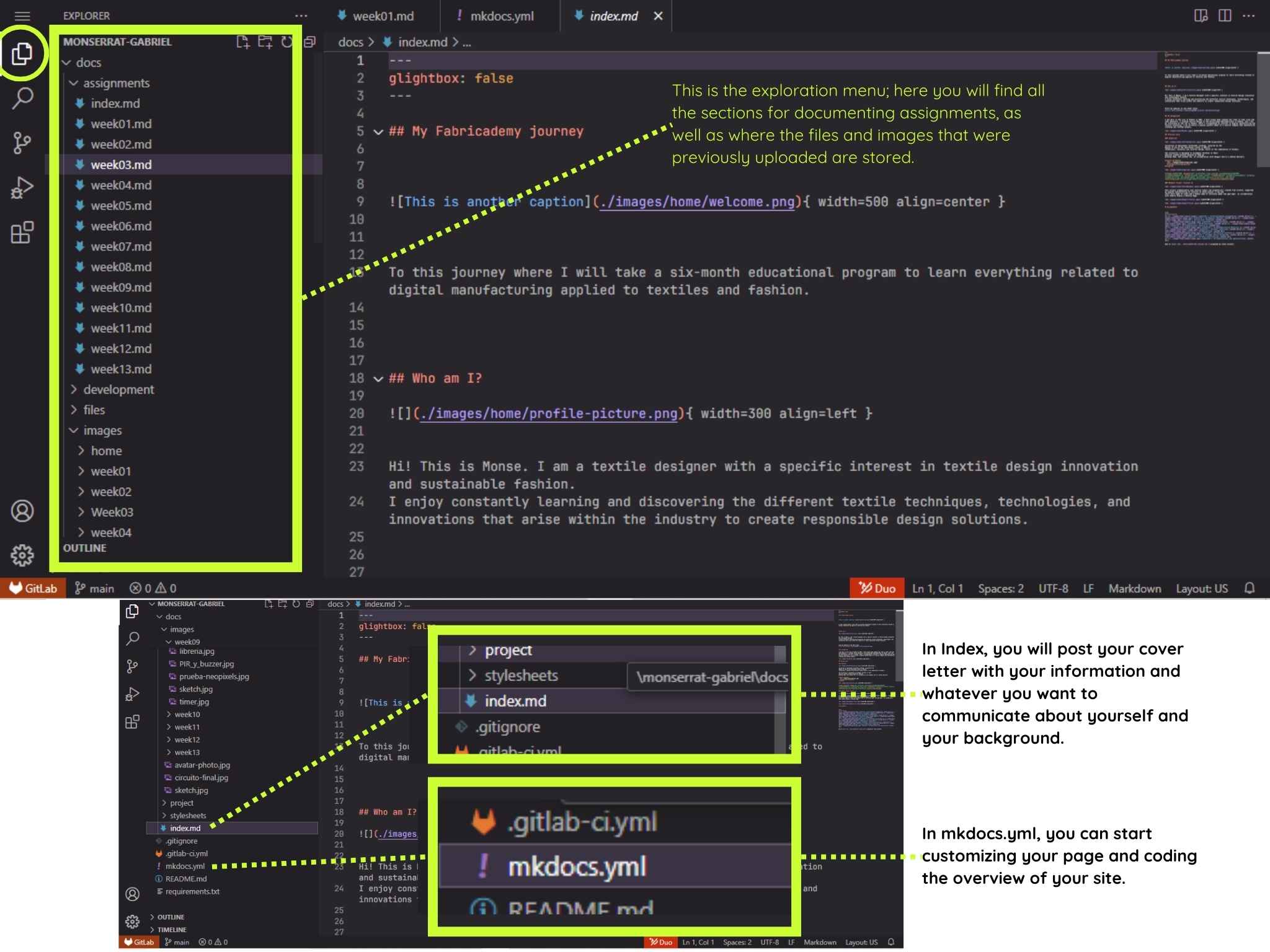Fold the My Fabricademy journey heading
The image size is (1270, 952).
(378, 131)
